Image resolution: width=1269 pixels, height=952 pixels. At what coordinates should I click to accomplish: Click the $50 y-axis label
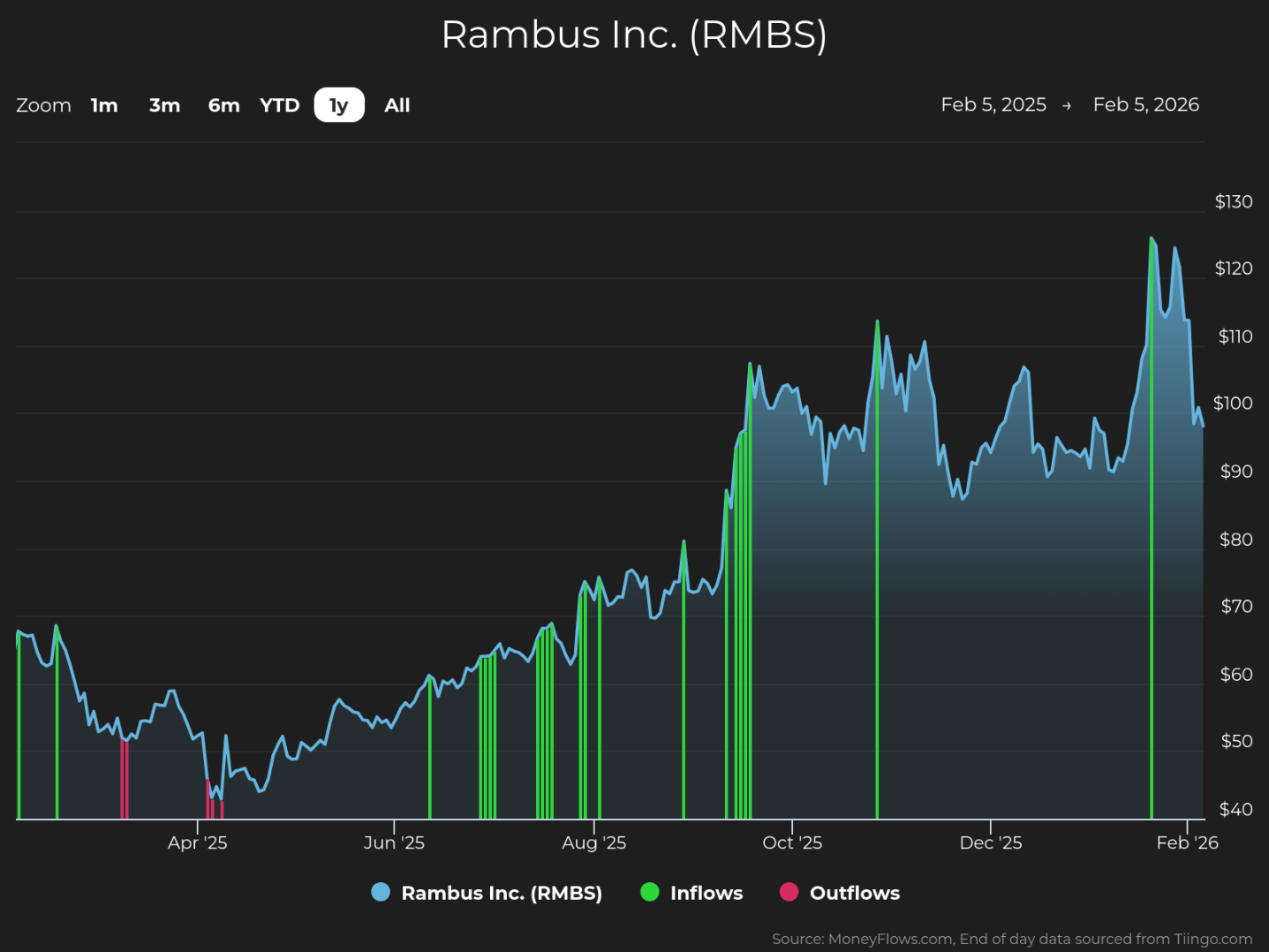[1236, 742]
